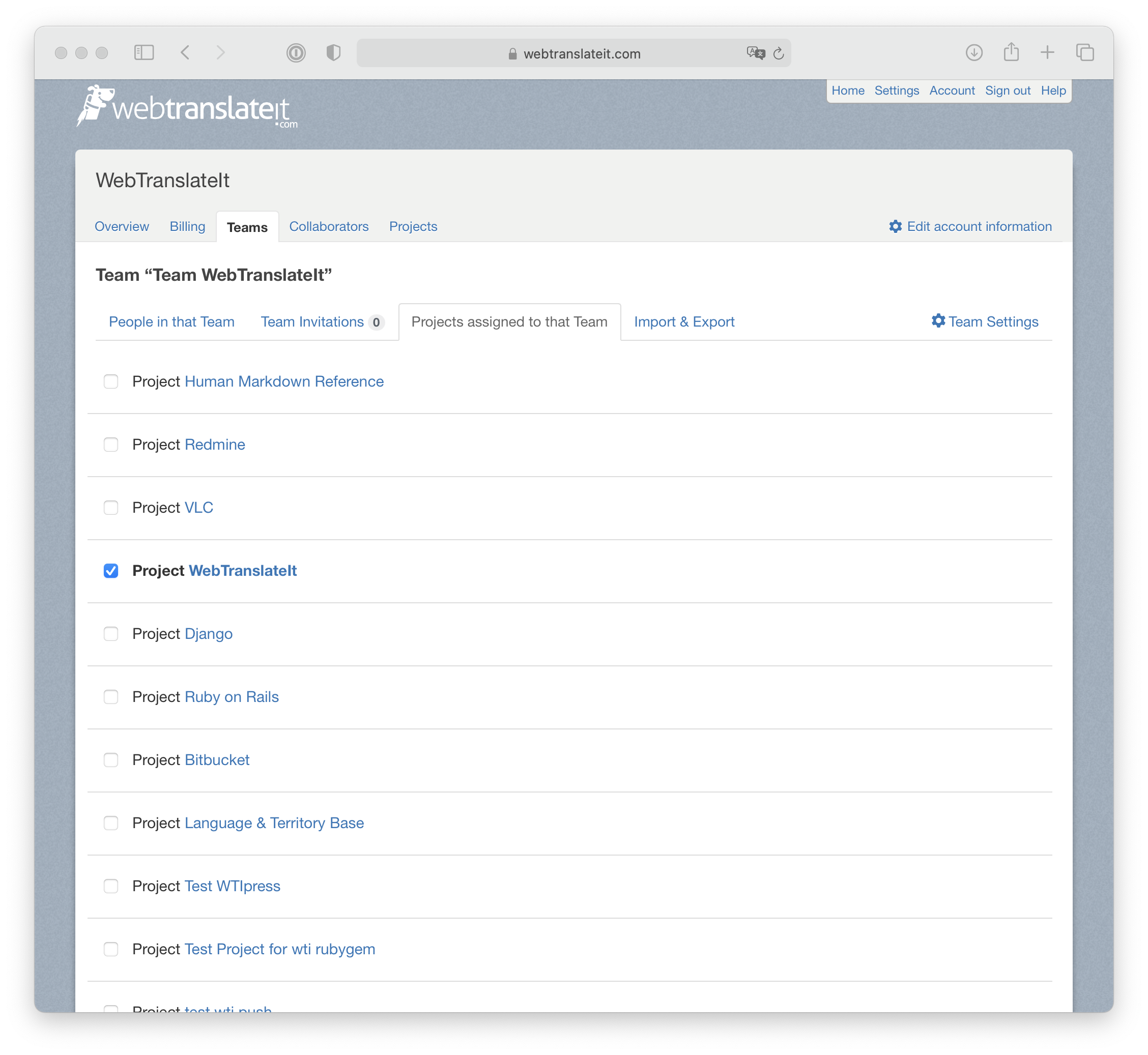Open People in that Team tab
1148x1055 pixels.
172,322
